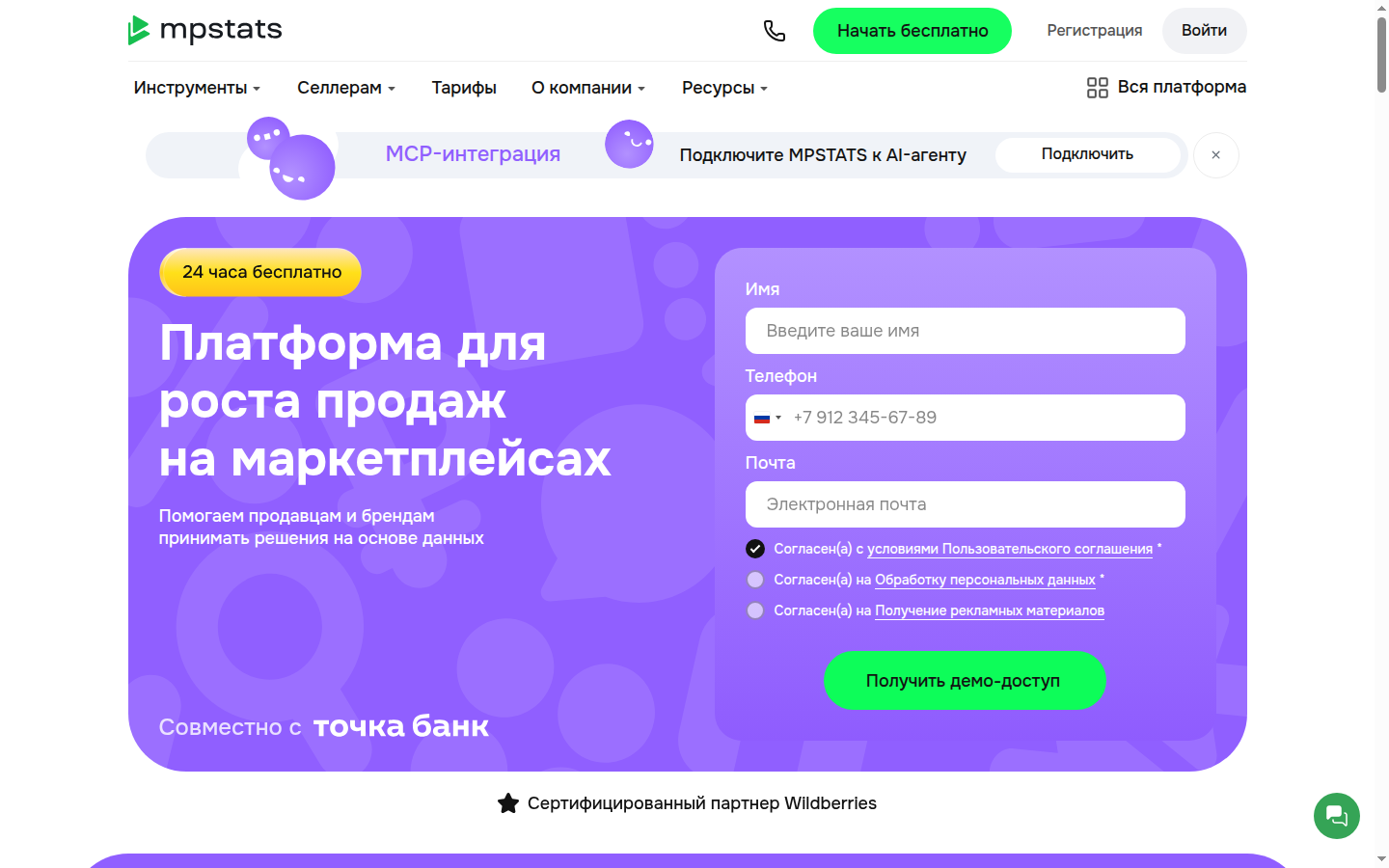Check the Пользовательского соглашения consent box

click(755, 549)
